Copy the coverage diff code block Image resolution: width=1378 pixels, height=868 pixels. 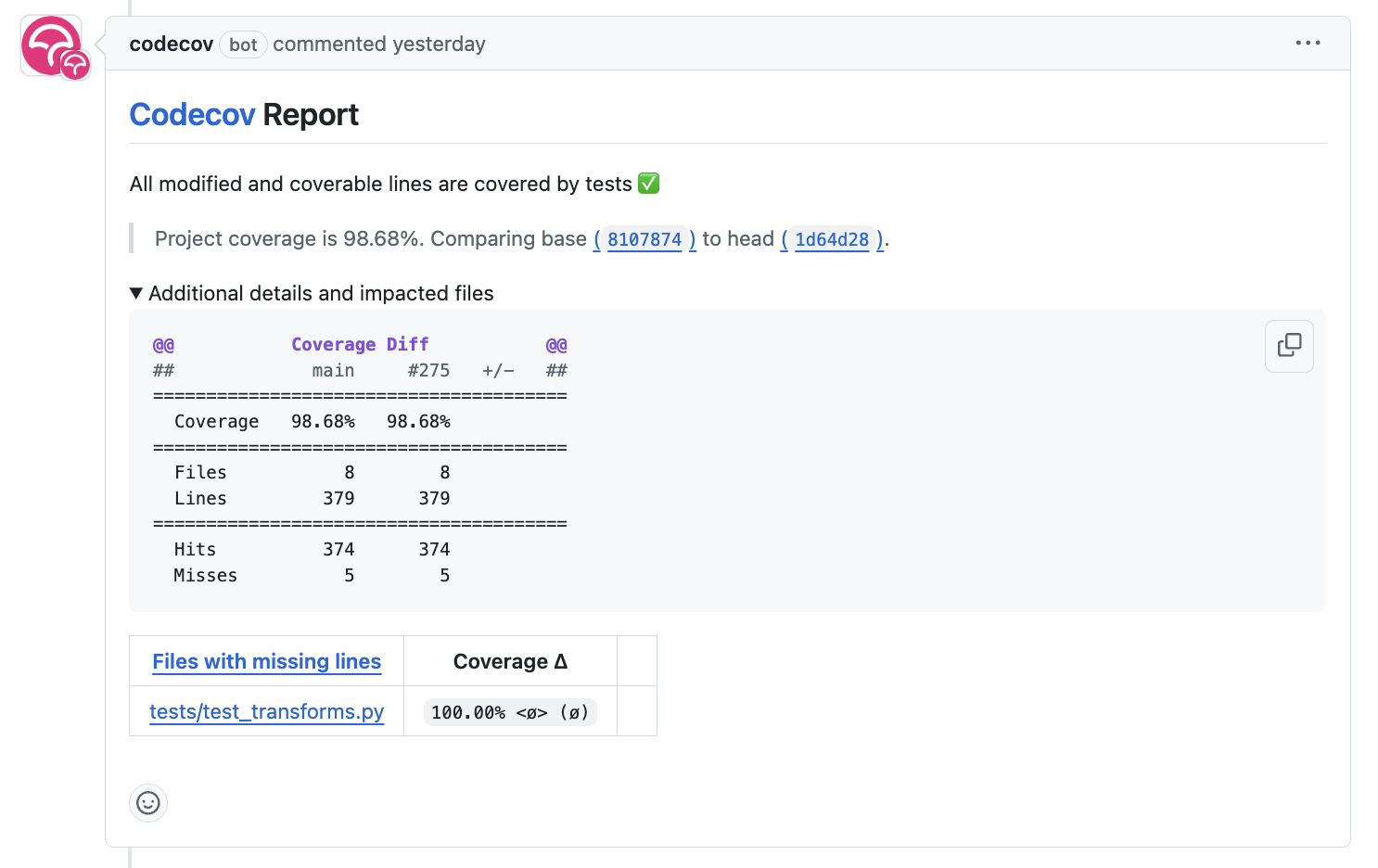[x=1289, y=346]
